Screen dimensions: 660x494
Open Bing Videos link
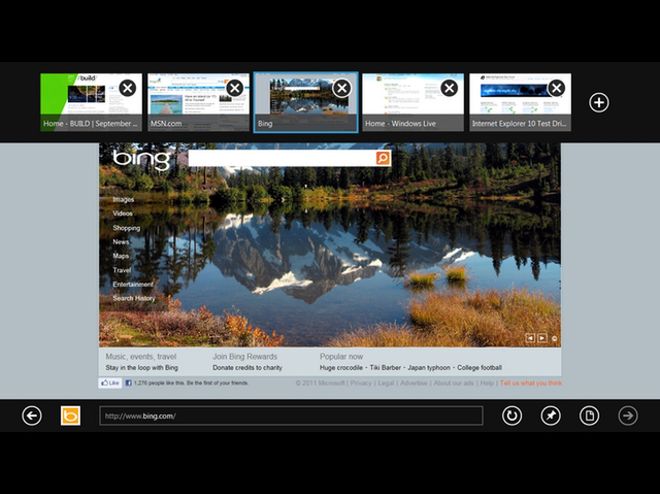[122, 213]
